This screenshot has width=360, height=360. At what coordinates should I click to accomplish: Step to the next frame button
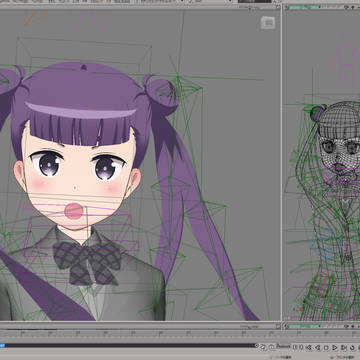point(344,347)
